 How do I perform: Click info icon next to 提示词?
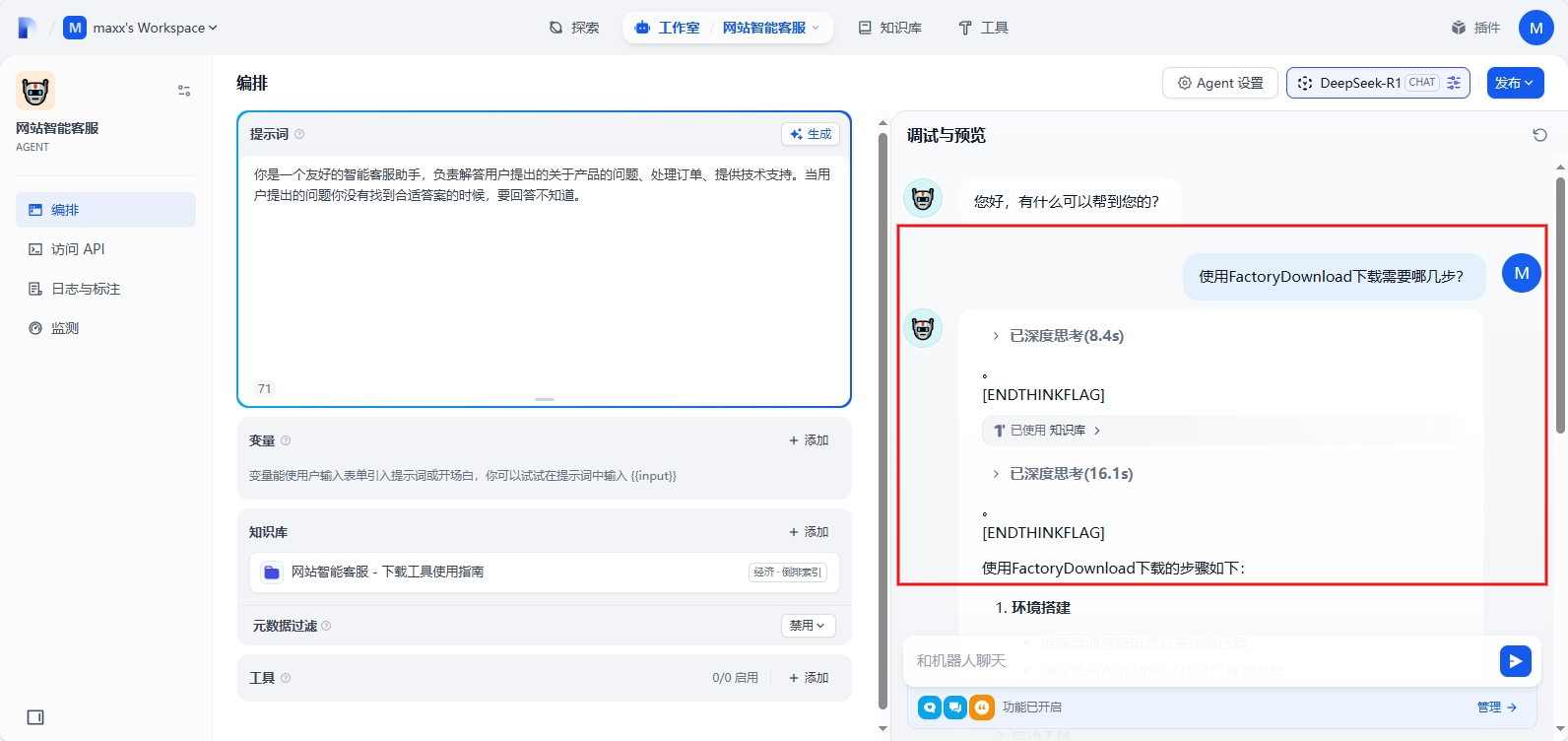[299, 134]
